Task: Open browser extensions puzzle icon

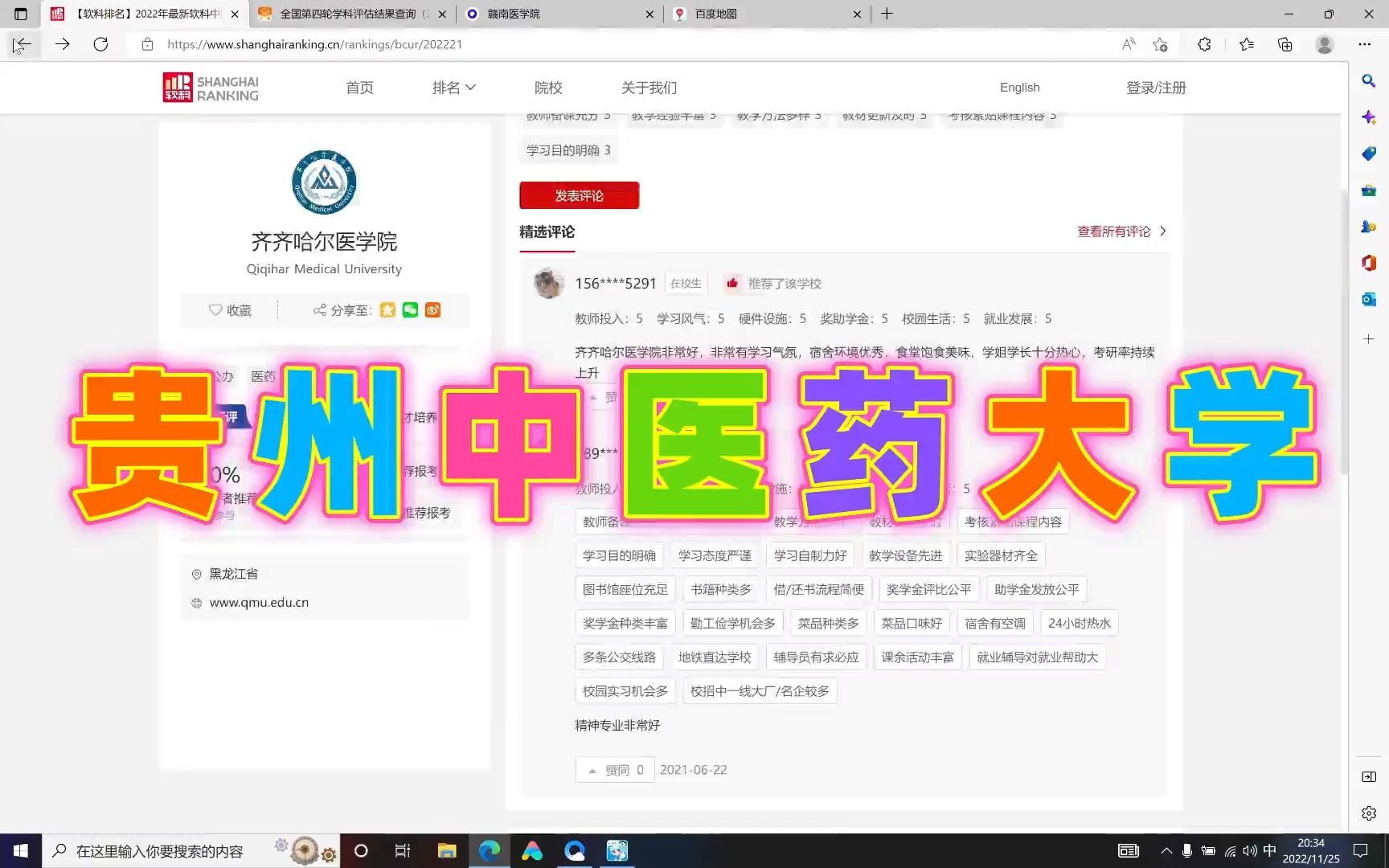Action: pyautogui.click(x=1204, y=44)
